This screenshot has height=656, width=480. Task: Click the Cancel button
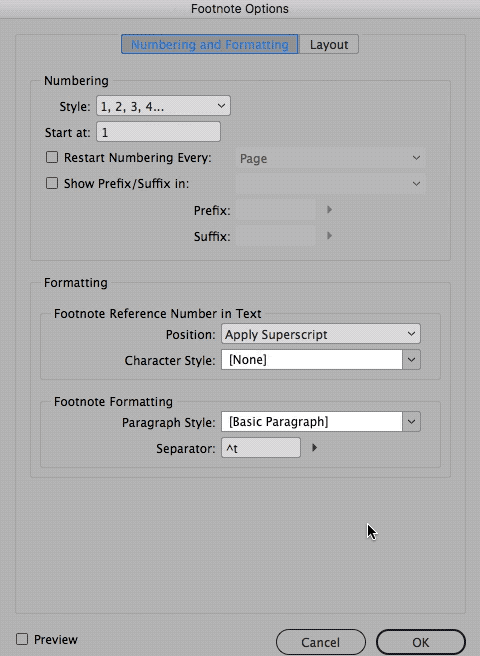click(321, 642)
